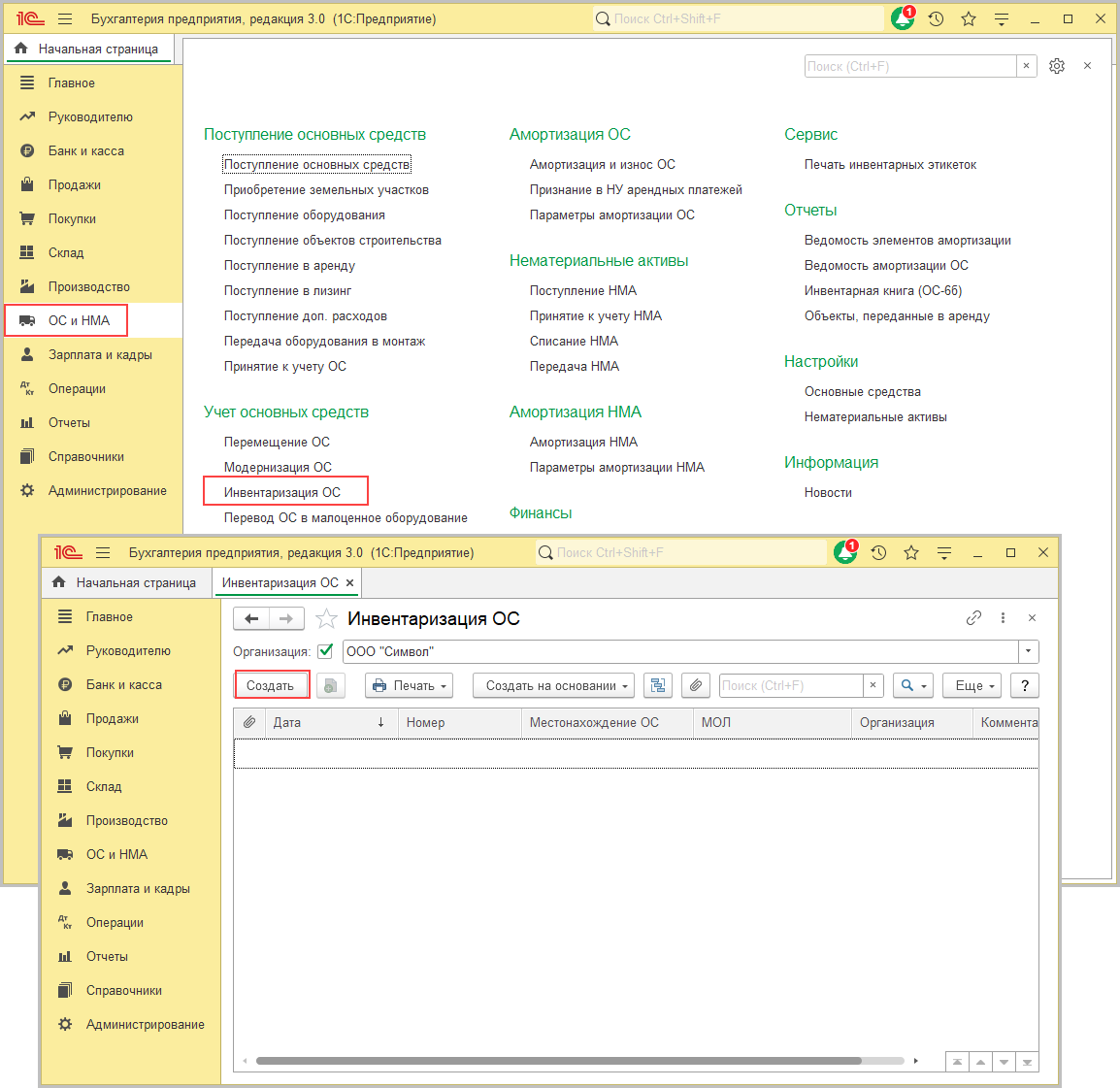Sort by the Местонахождение ОС column header
This screenshot has height=1088, width=1120.
[608, 722]
